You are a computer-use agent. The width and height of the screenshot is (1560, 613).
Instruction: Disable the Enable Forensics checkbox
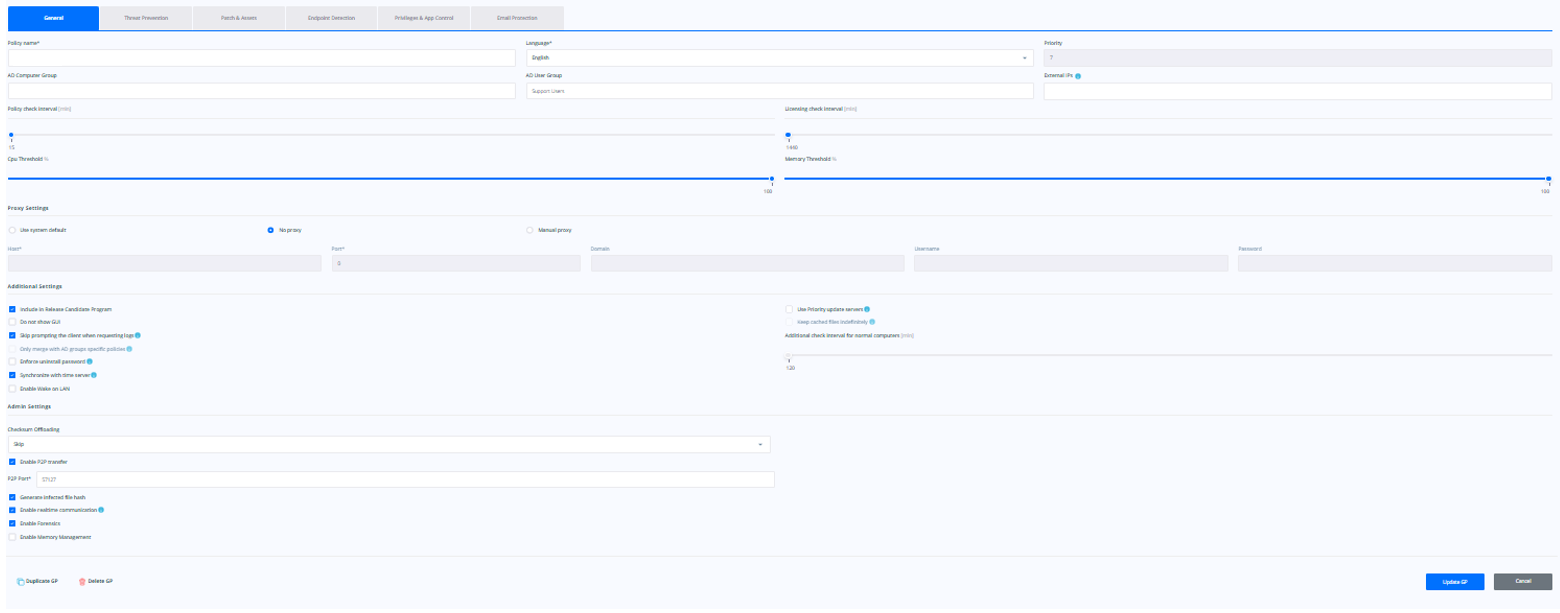12,523
